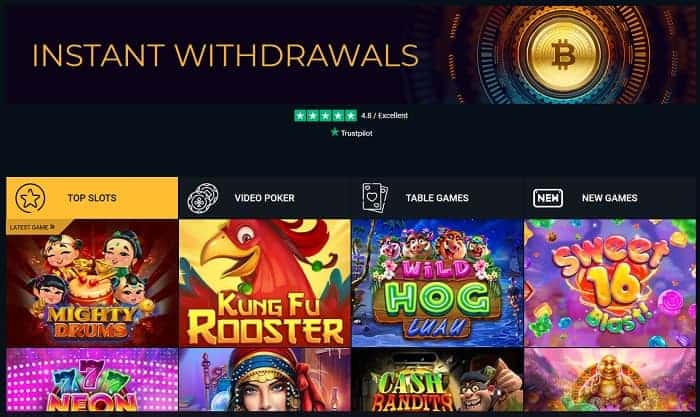700x417 pixels.
Task: Open the Table Games tab
Action: coord(437,198)
